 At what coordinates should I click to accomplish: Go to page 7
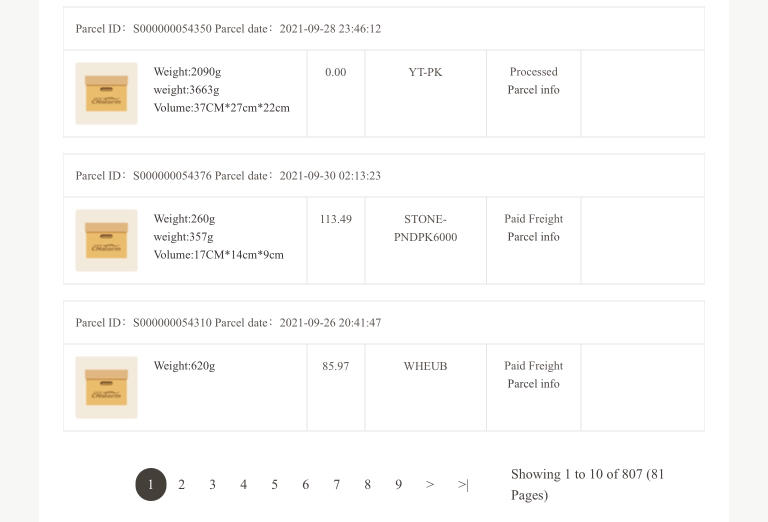[336, 485]
